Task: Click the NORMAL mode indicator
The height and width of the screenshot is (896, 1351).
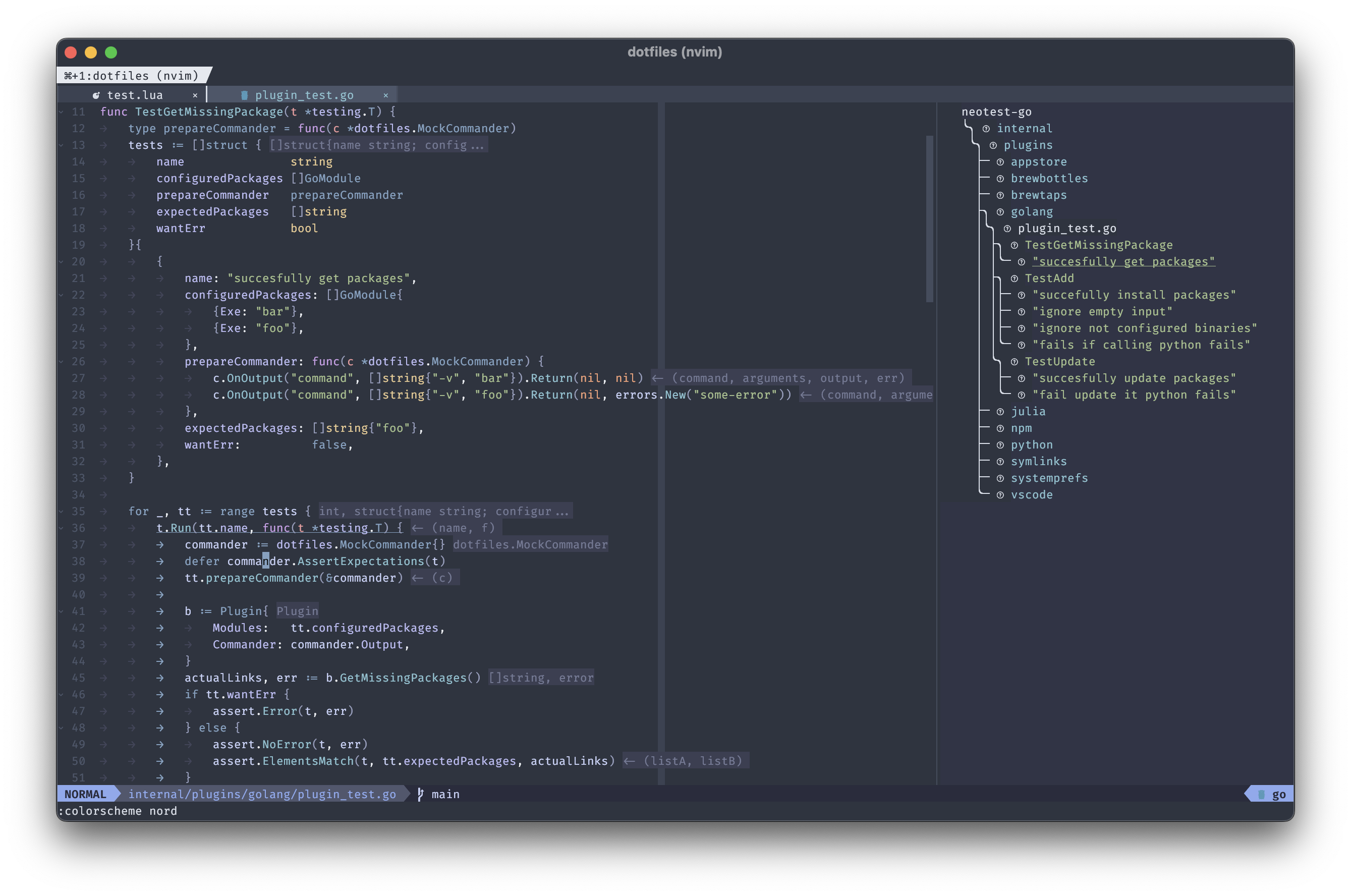Action: pos(85,794)
